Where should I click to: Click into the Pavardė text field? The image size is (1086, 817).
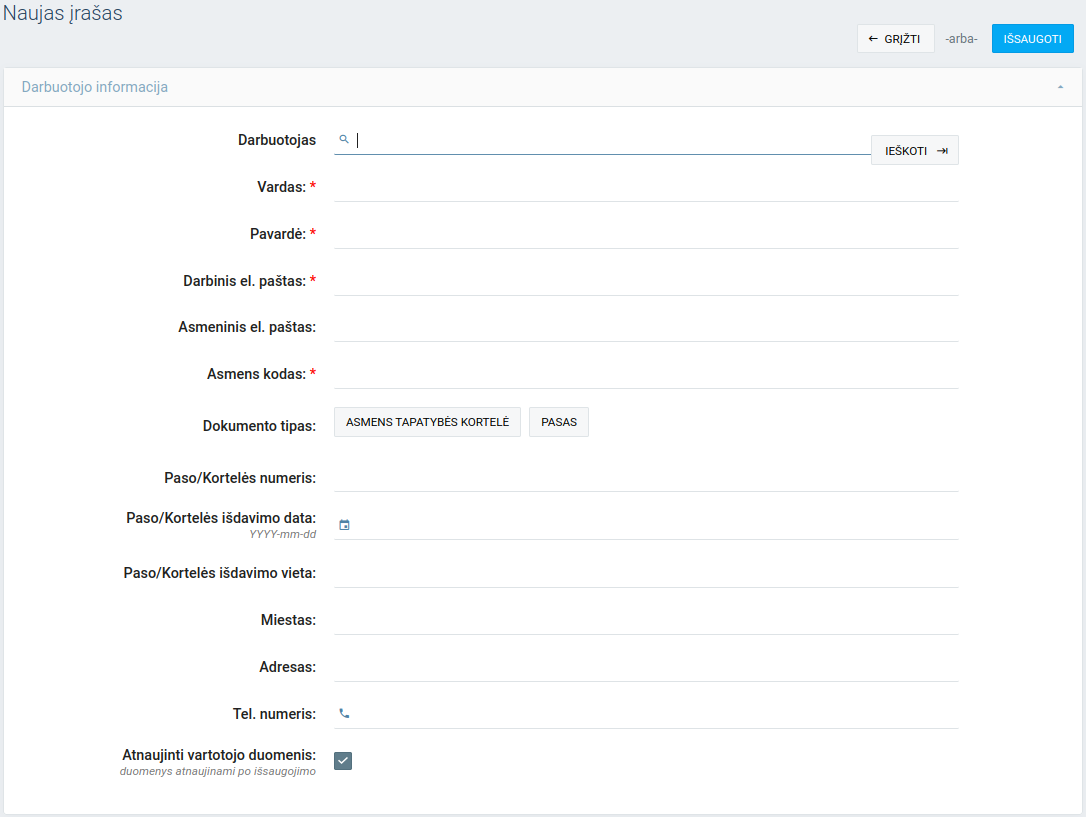[645, 234]
